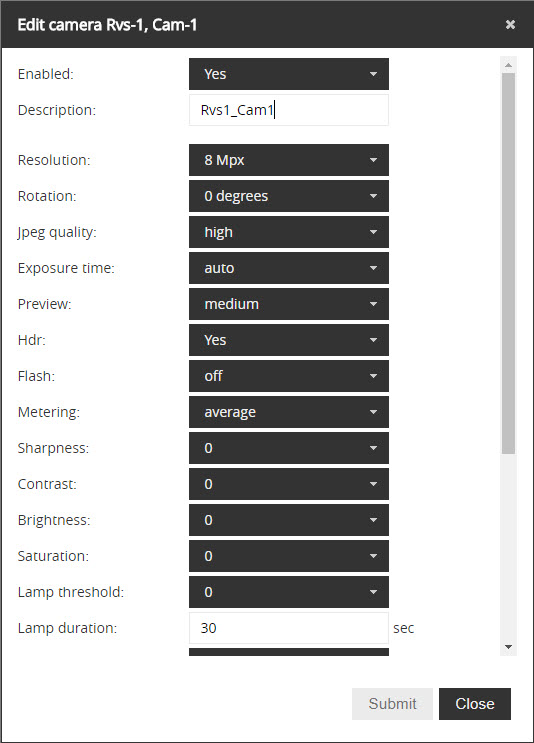The width and height of the screenshot is (534, 743).
Task: Open the Exposure time dropdown
Action: pyautogui.click(x=289, y=268)
